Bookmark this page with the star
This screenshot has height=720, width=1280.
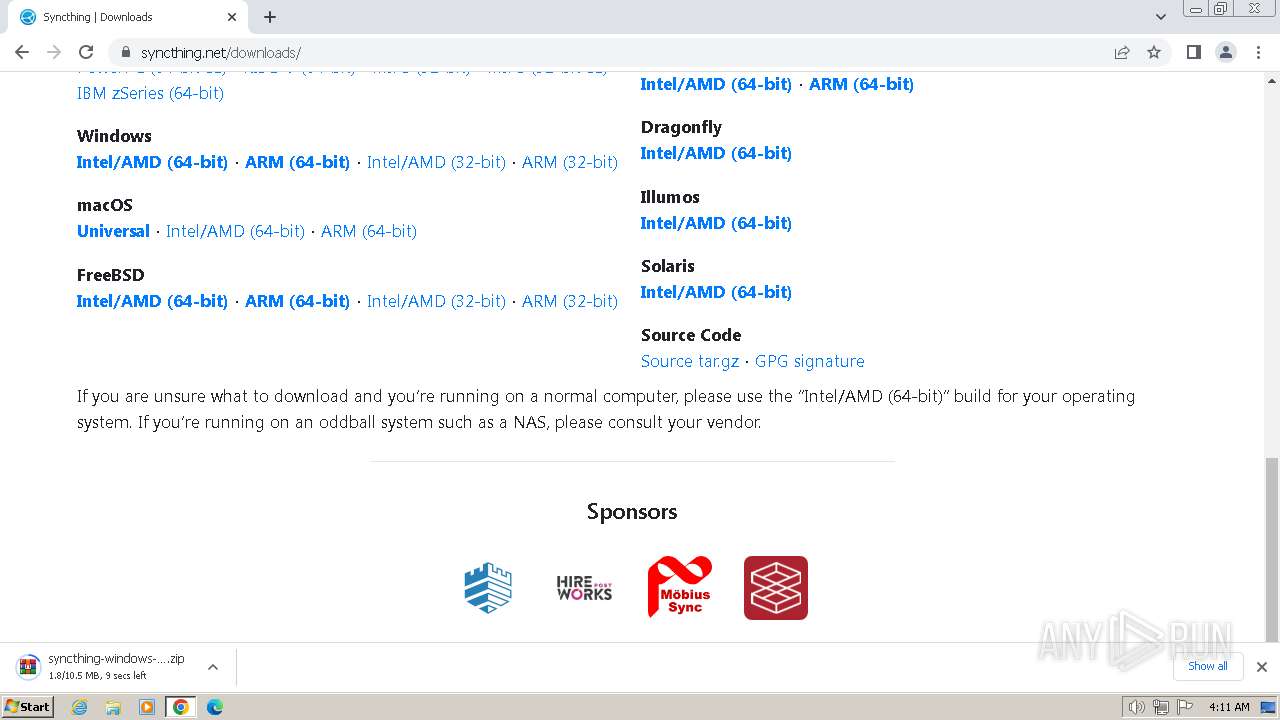tap(1154, 52)
